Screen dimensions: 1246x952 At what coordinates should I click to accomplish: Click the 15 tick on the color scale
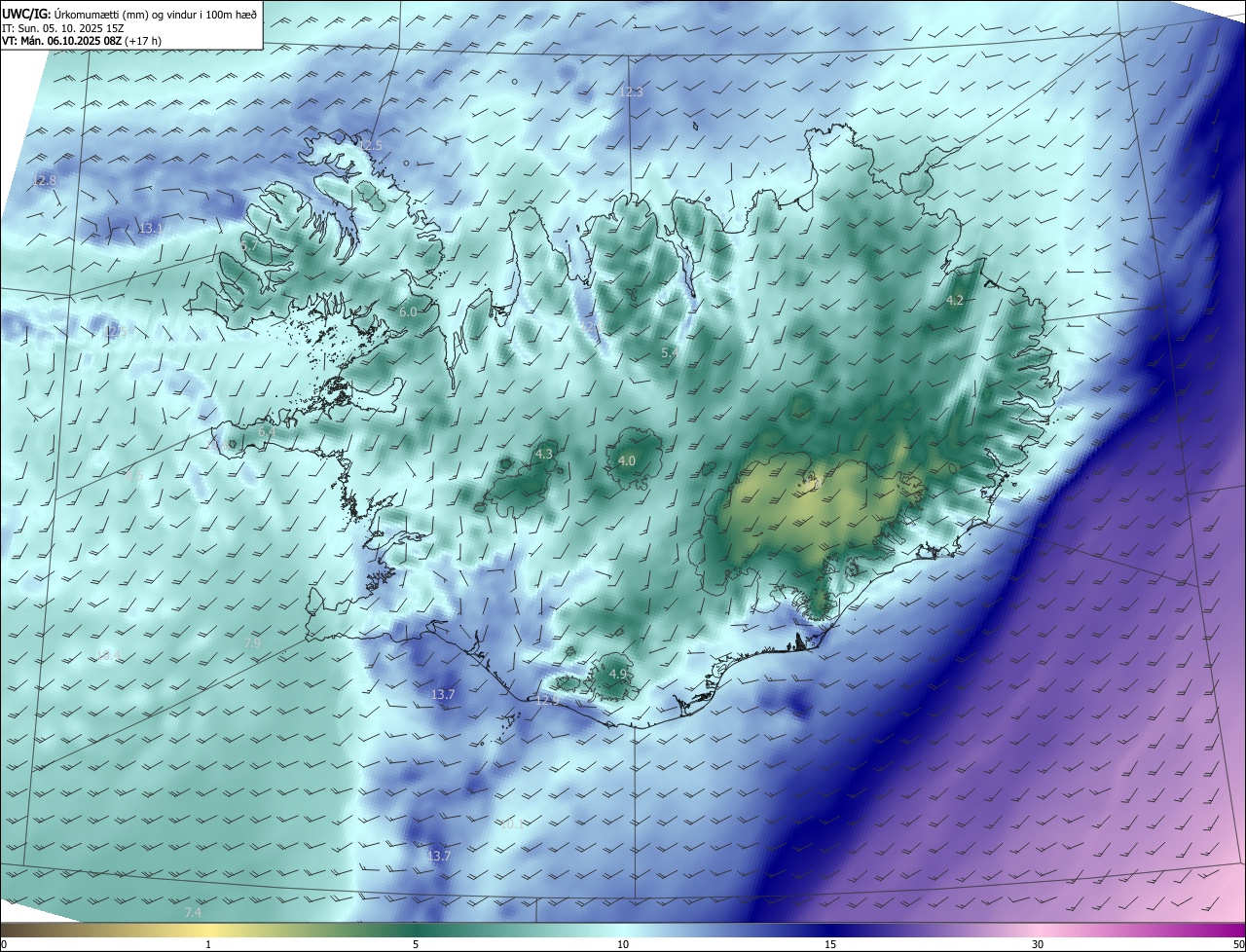(x=830, y=944)
